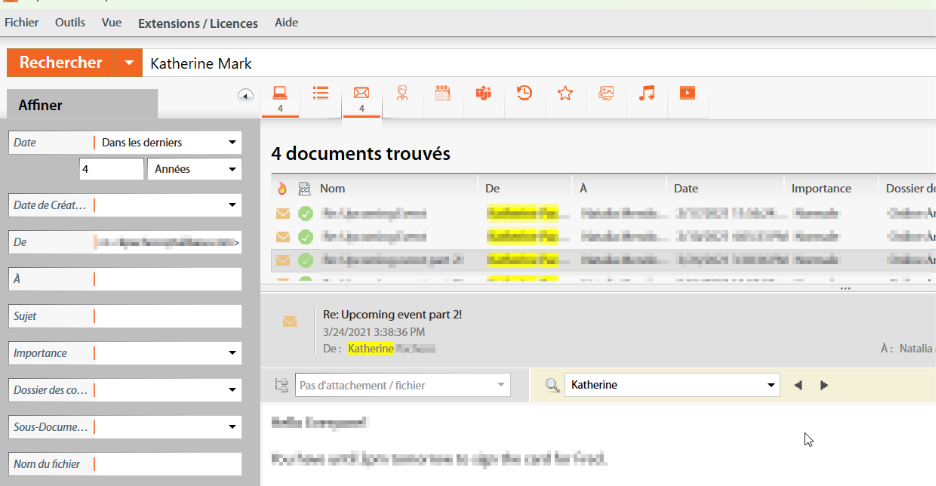
Task: Switch to Microsoft Teams results
Action: [x=484, y=94]
